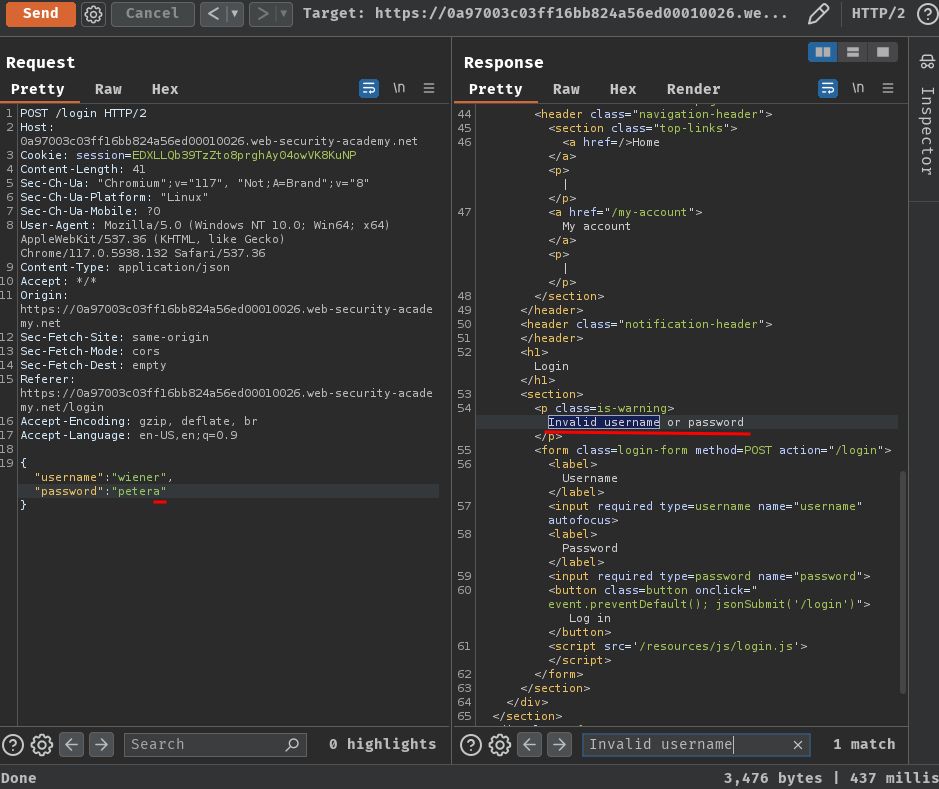Viewport: 939px width, 789px height.
Task: Open Response panel hamburger menu
Action: click(888, 88)
